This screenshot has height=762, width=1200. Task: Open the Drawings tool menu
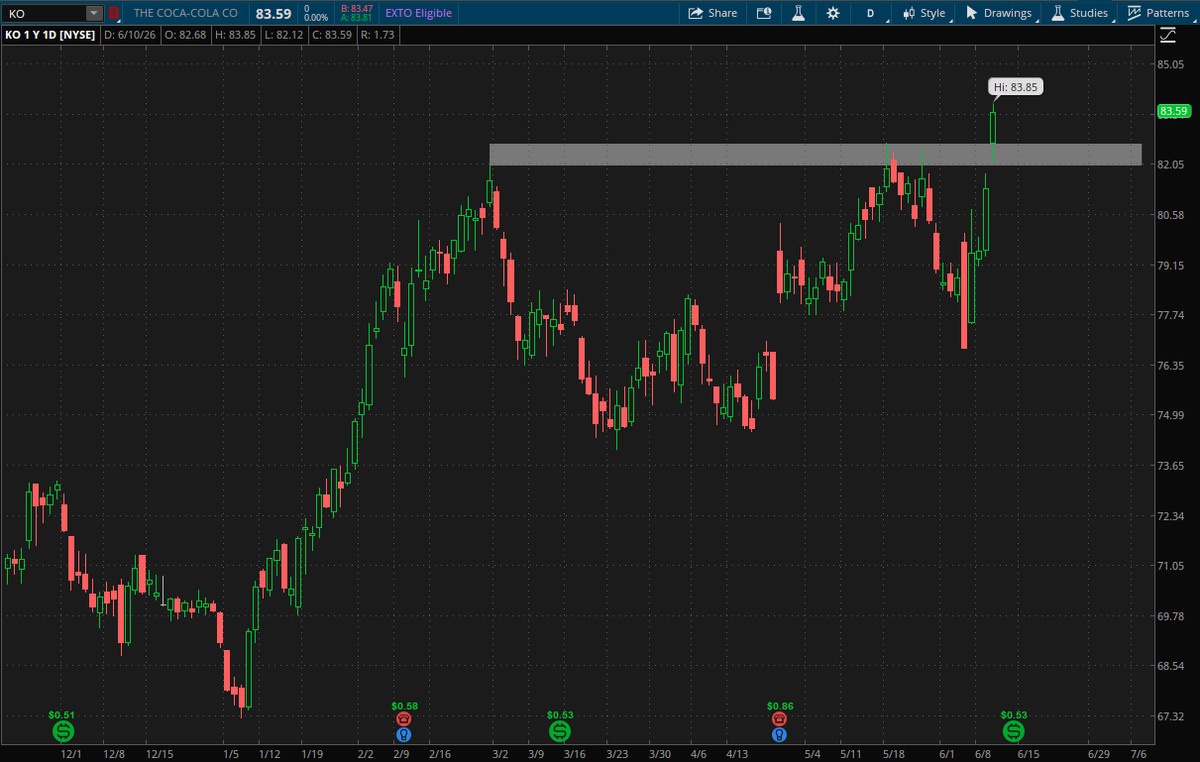[x=999, y=13]
